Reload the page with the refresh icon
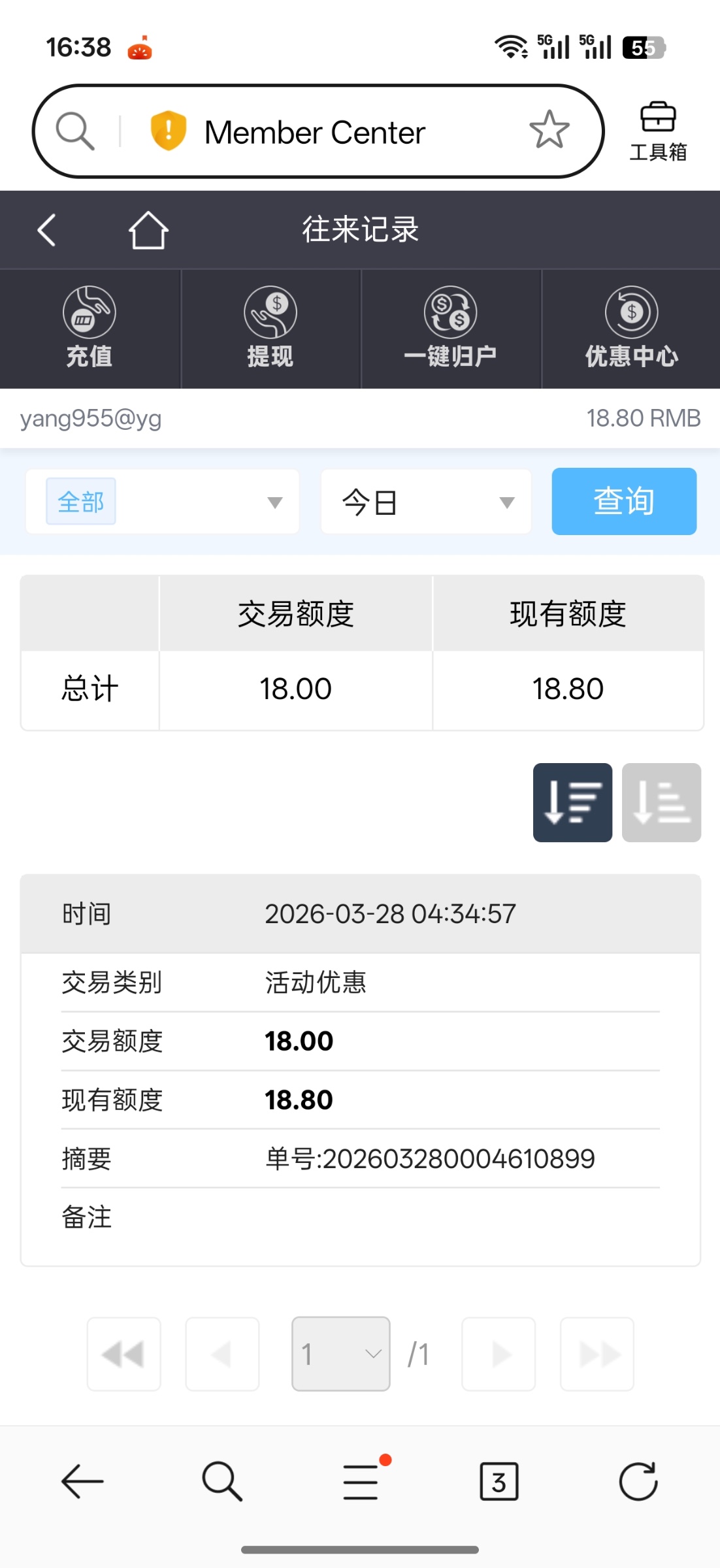720x1568 pixels. pyautogui.click(x=638, y=1481)
